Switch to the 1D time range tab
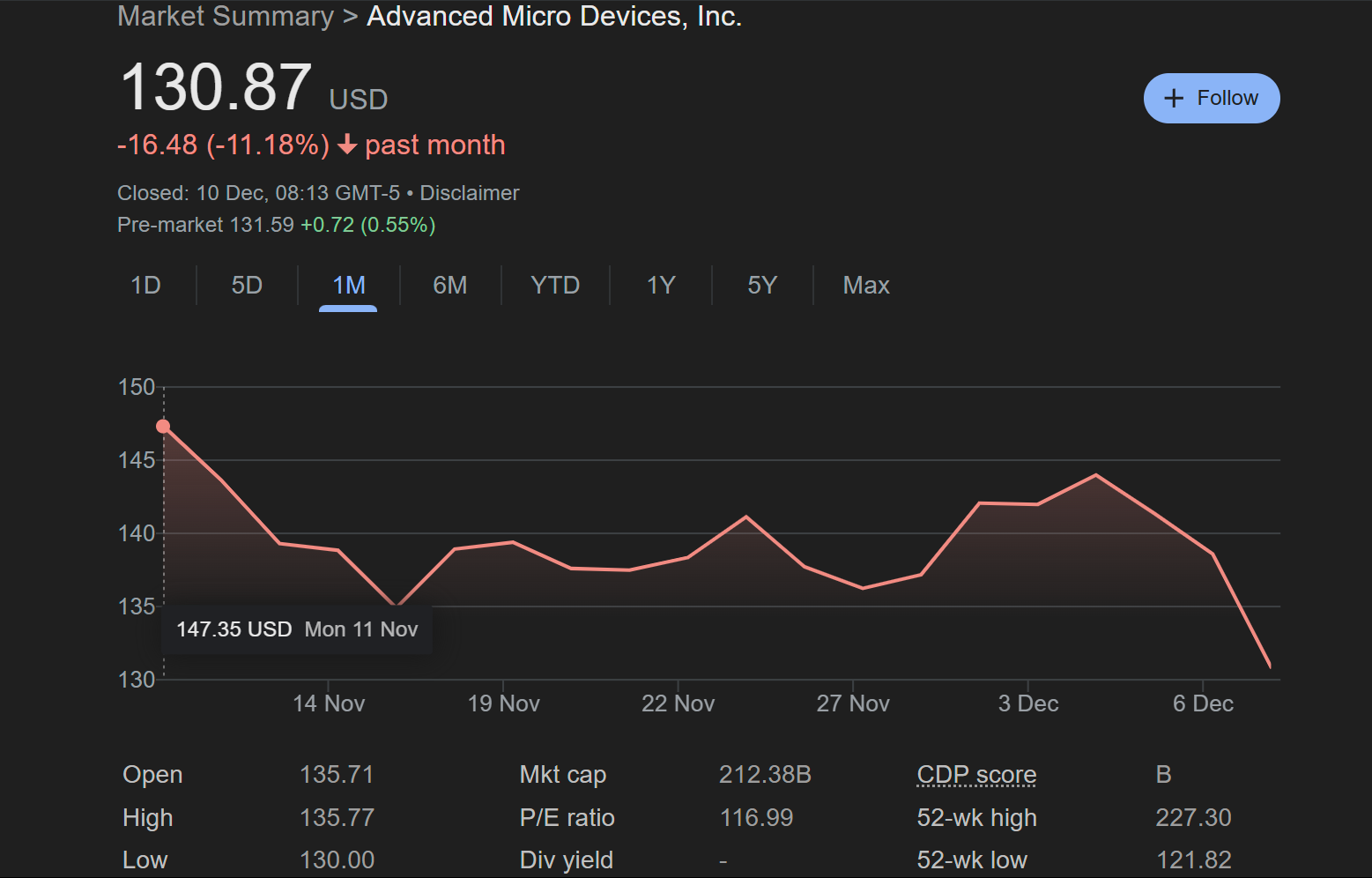Image resolution: width=1372 pixels, height=878 pixels. point(145,286)
